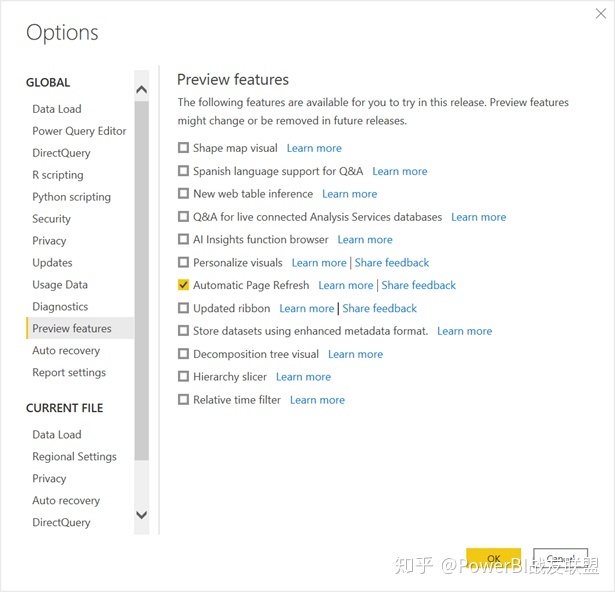Click the sidebar scrollbar thumb
This screenshot has width=615, height=592.
(x=142, y=281)
